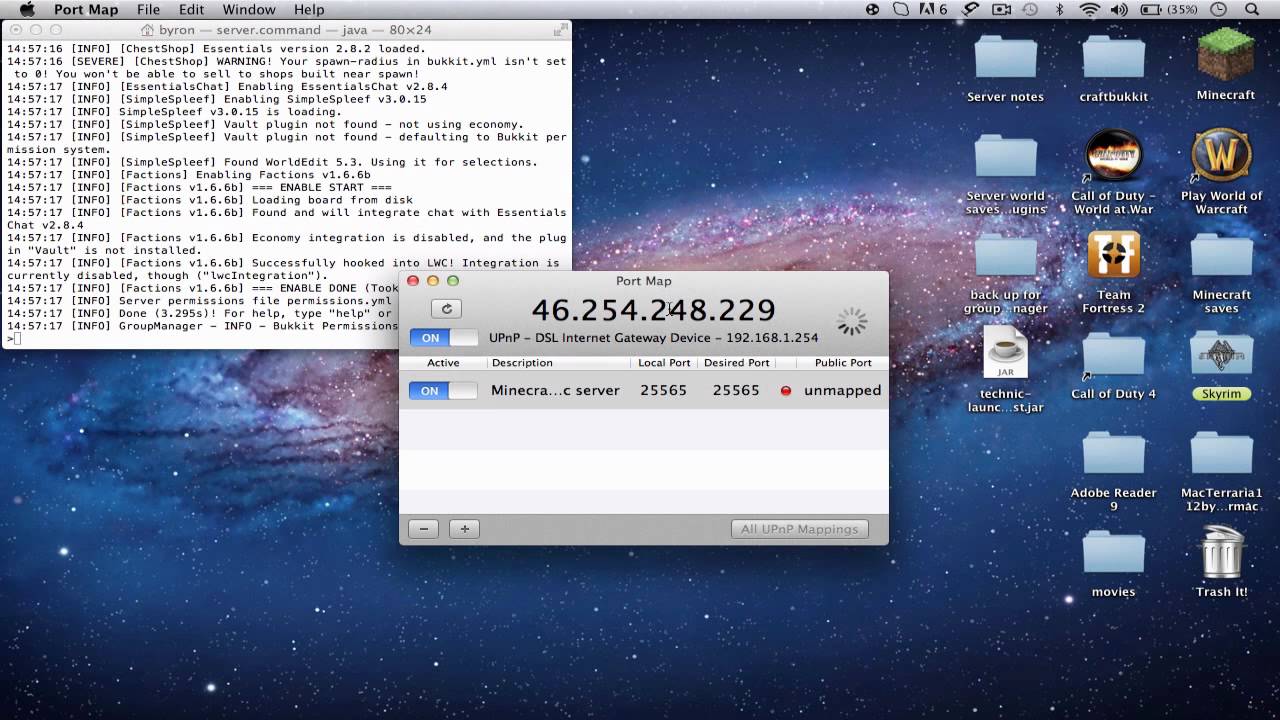1280x720 pixels.
Task: Click the minus button to remove mapping
Action: pyautogui.click(x=423, y=529)
